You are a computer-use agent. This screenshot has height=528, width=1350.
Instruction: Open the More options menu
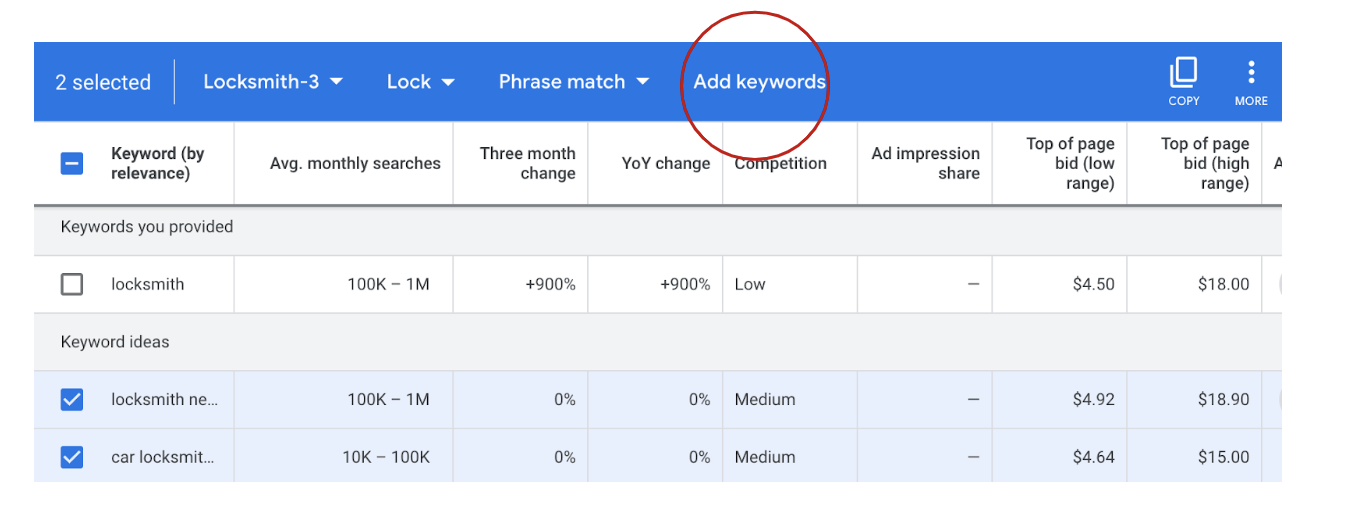point(1251,74)
